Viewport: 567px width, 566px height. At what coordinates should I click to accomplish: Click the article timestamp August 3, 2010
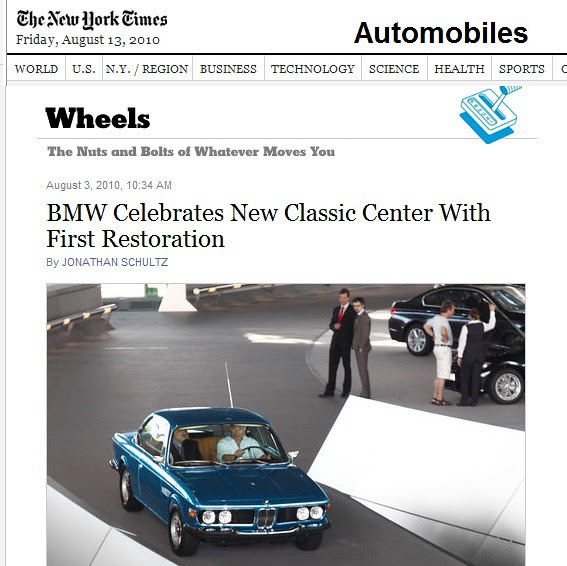tap(108, 185)
